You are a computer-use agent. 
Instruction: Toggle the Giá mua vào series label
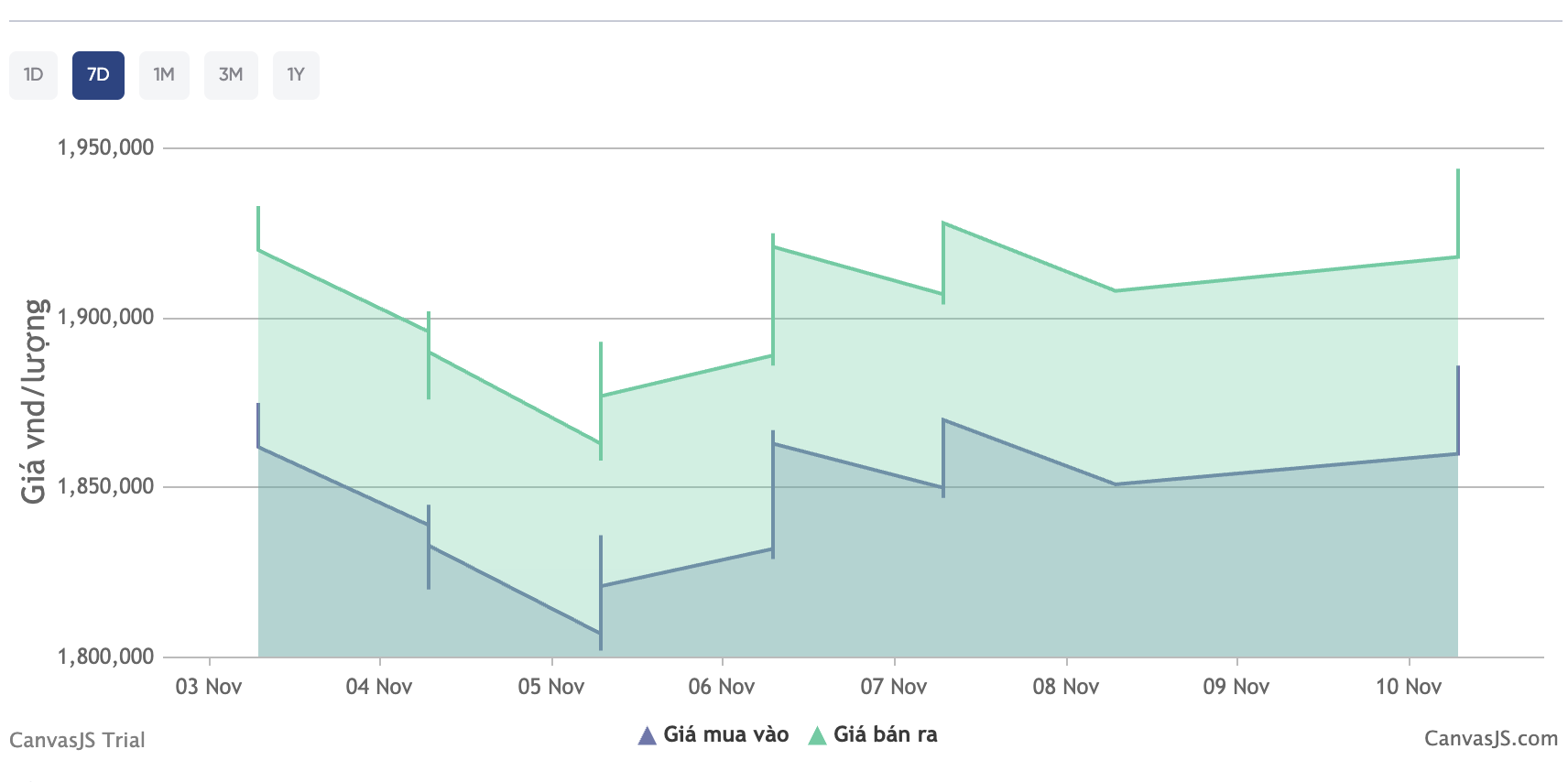(x=725, y=734)
